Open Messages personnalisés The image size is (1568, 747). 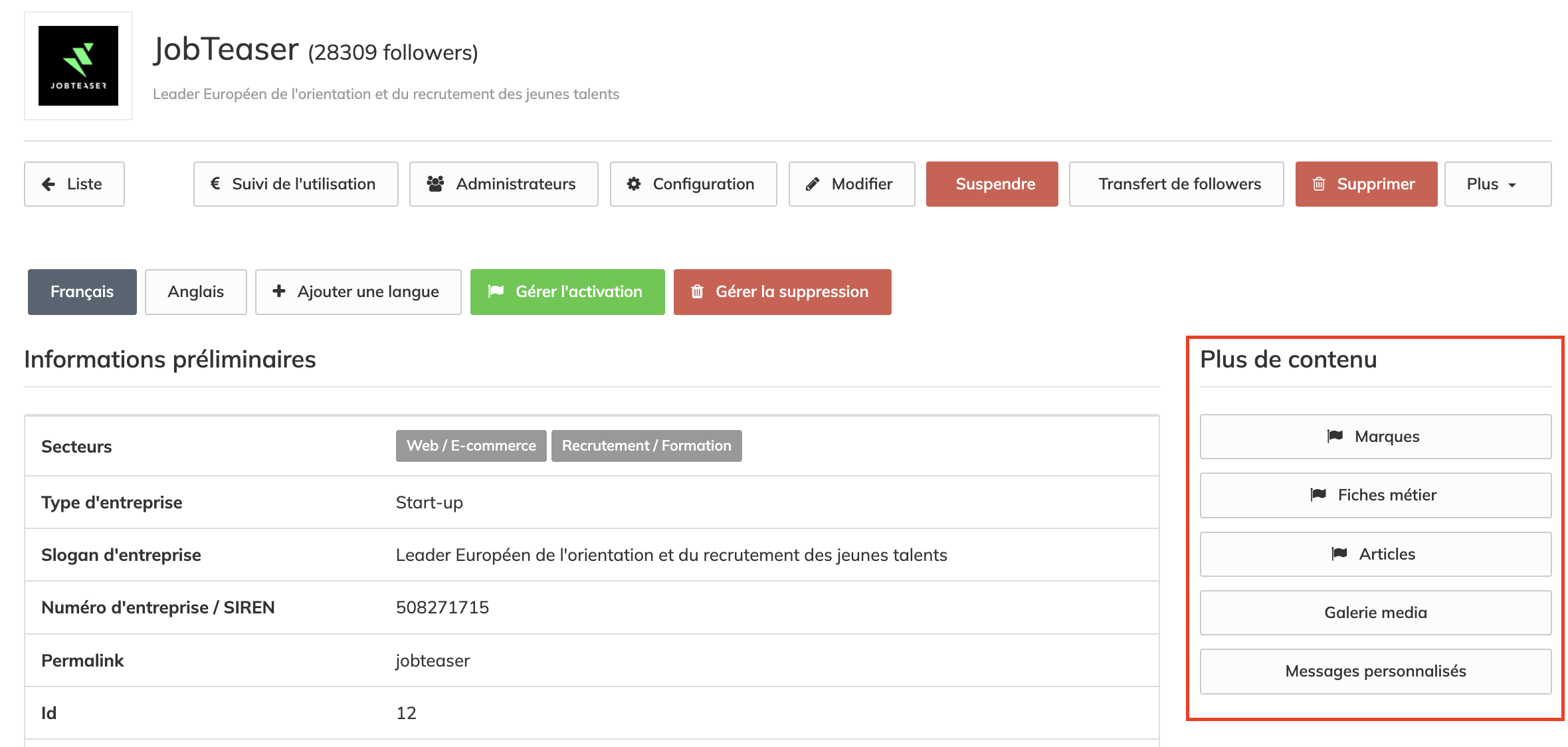point(1375,671)
